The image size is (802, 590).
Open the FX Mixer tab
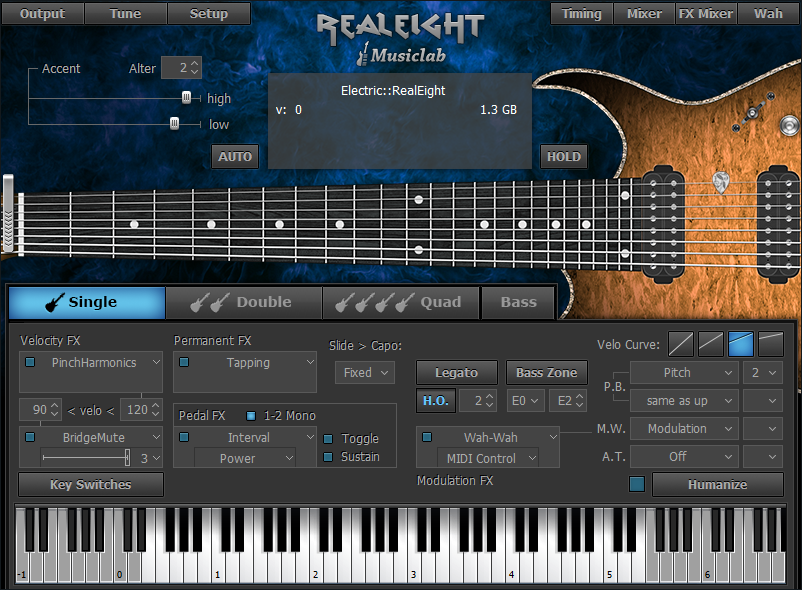tap(705, 14)
